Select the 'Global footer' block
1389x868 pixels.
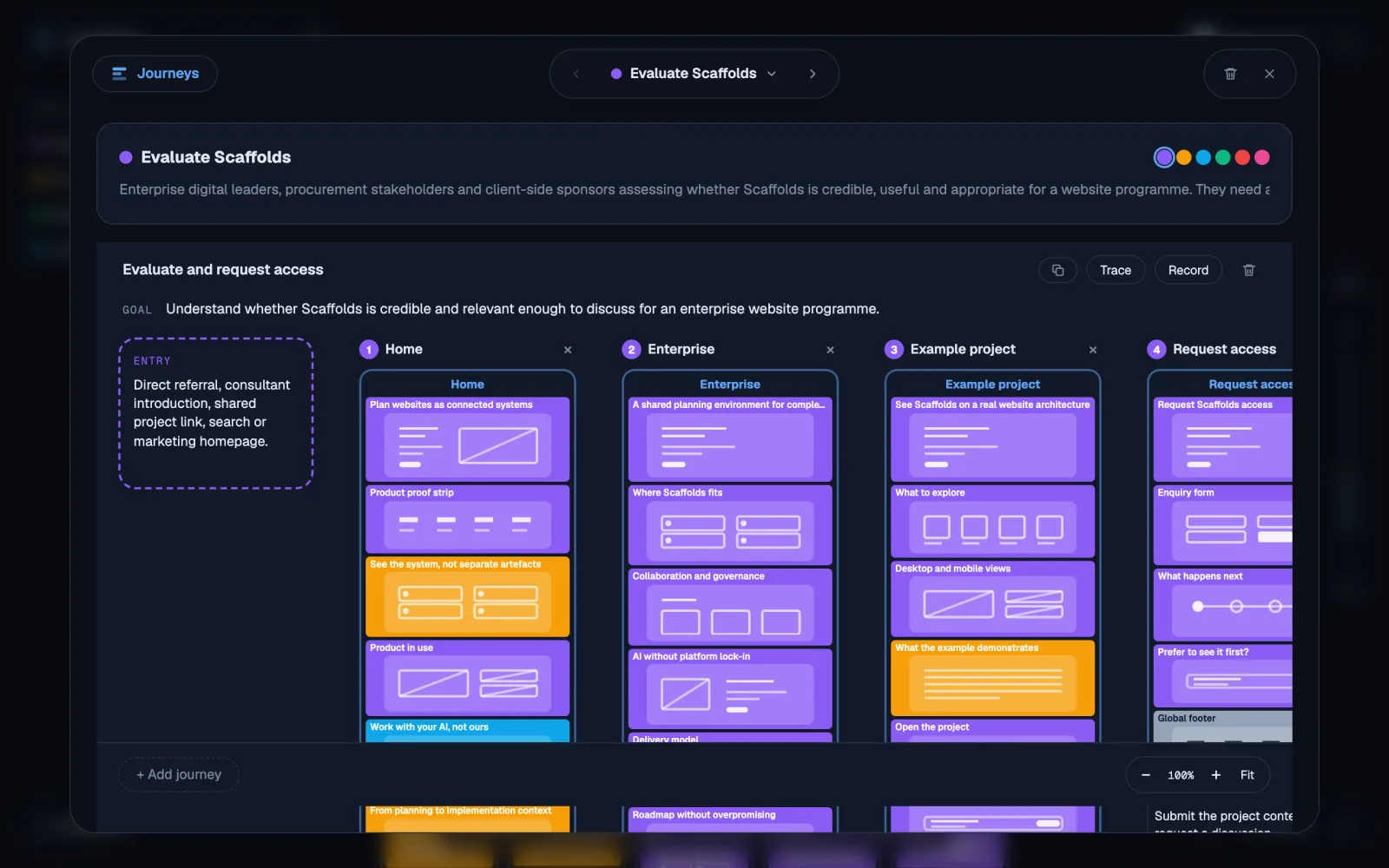pos(1222,727)
